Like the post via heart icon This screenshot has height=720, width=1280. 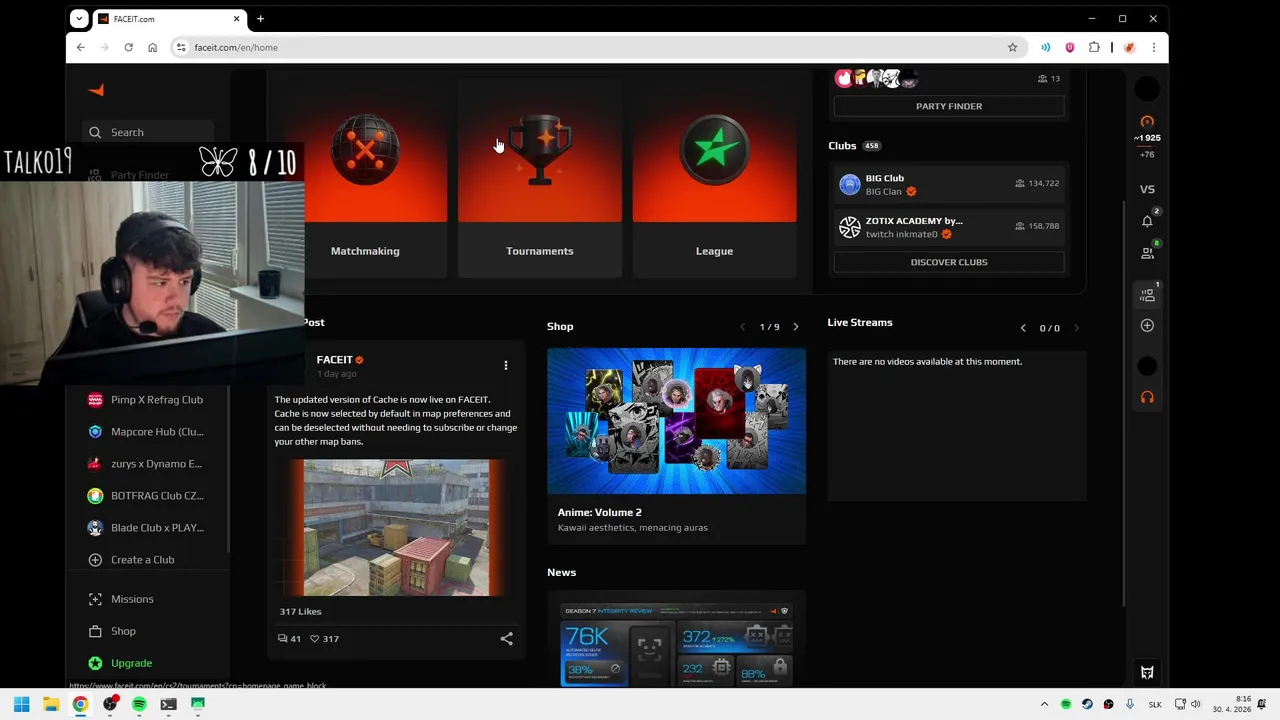coord(314,638)
